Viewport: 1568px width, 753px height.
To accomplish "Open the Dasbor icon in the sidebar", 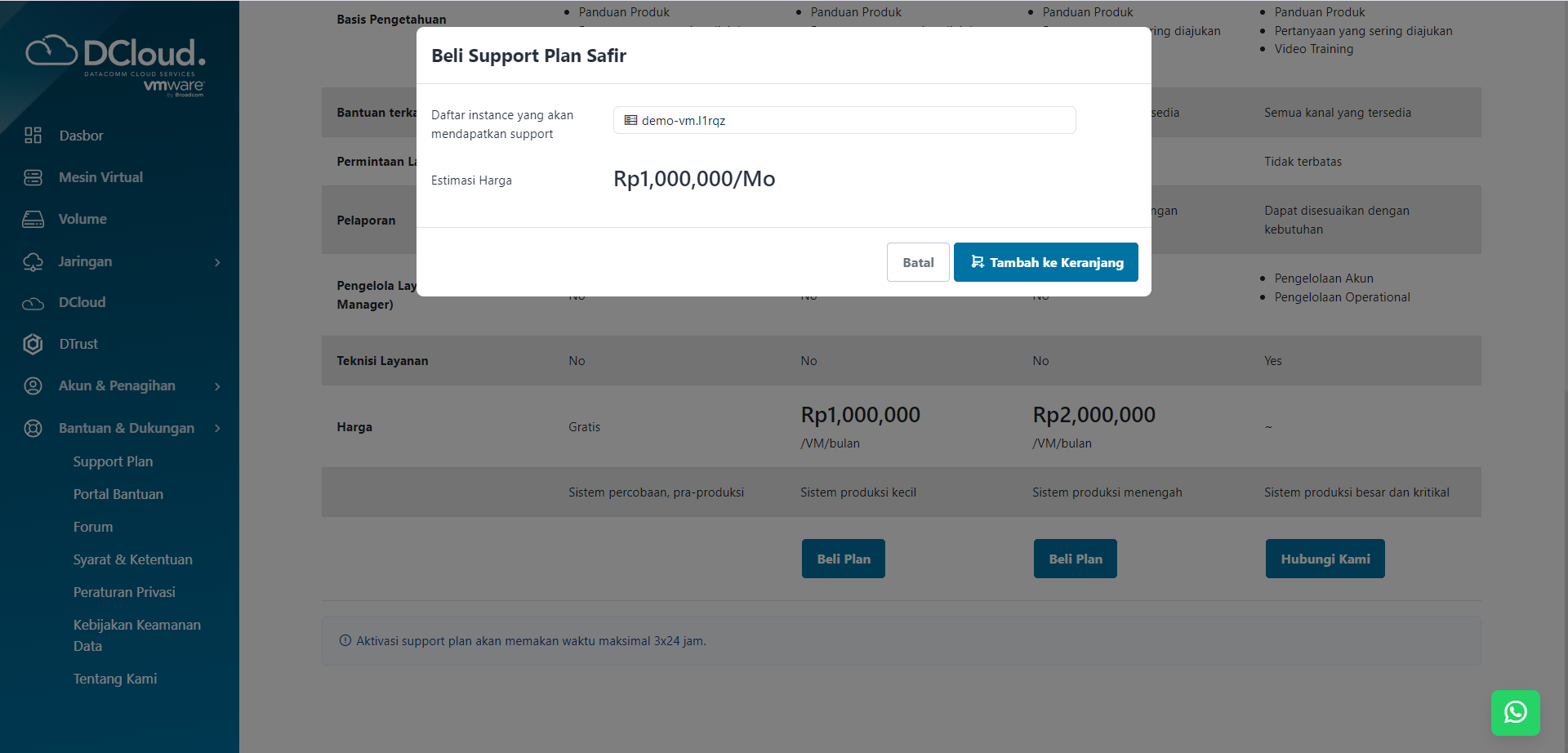I will 33,136.
